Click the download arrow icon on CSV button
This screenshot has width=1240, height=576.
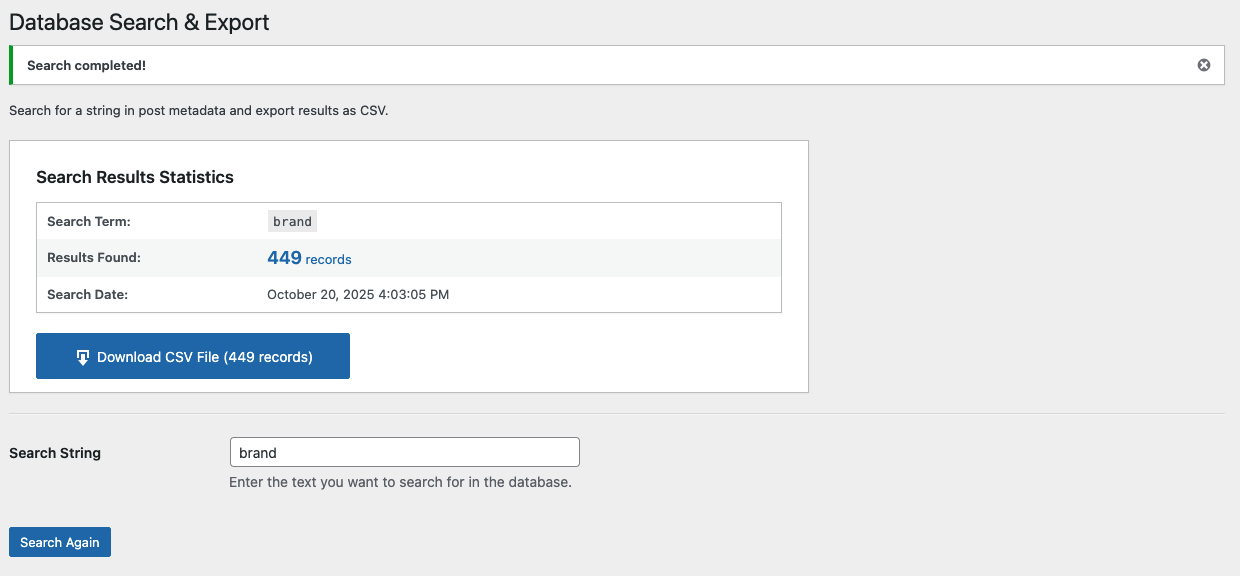point(83,357)
